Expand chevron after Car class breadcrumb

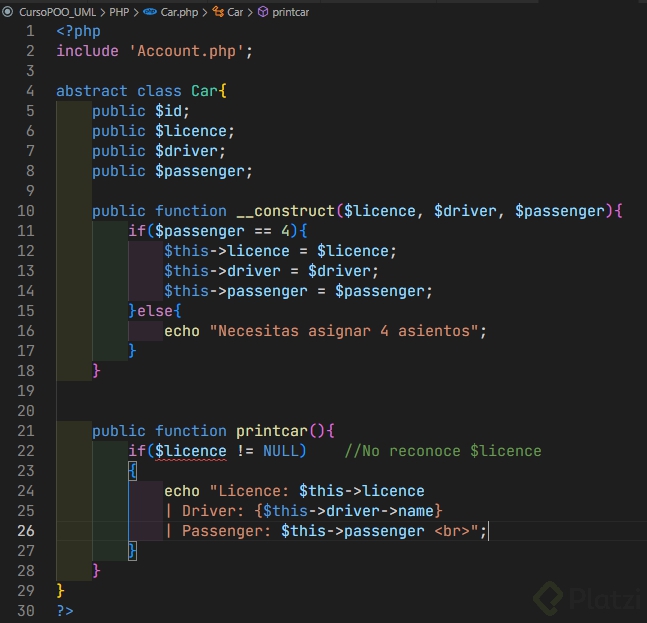(x=250, y=13)
